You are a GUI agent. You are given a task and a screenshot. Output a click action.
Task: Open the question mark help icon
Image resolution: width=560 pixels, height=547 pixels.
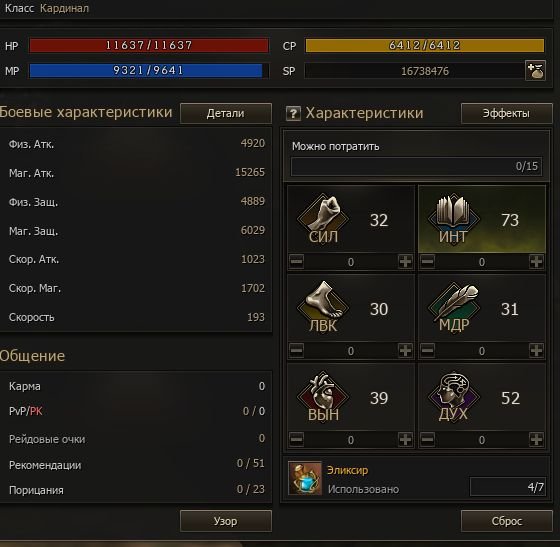pos(293,114)
